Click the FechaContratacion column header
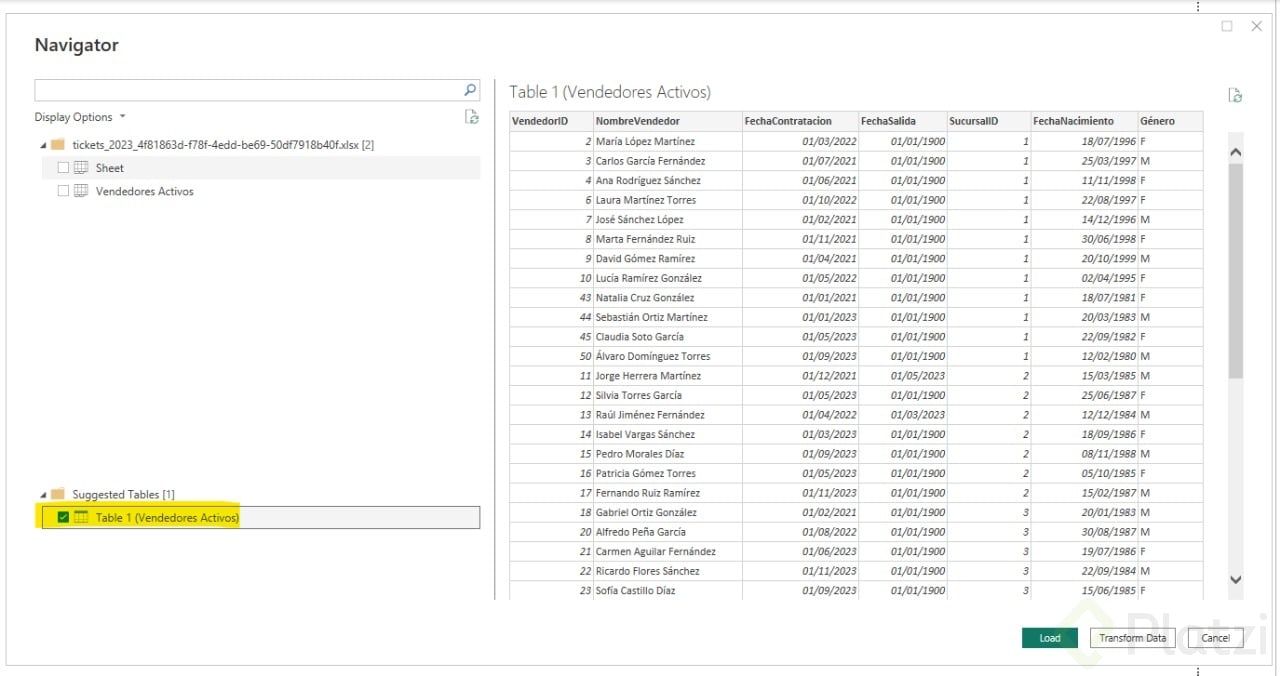1280x676 pixels. tap(787, 121)
